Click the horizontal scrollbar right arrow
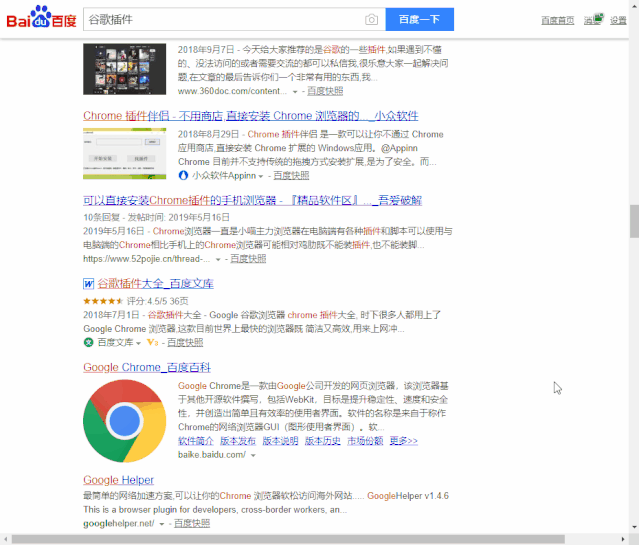Screen dimensions: 639x545 click(622, 539)
